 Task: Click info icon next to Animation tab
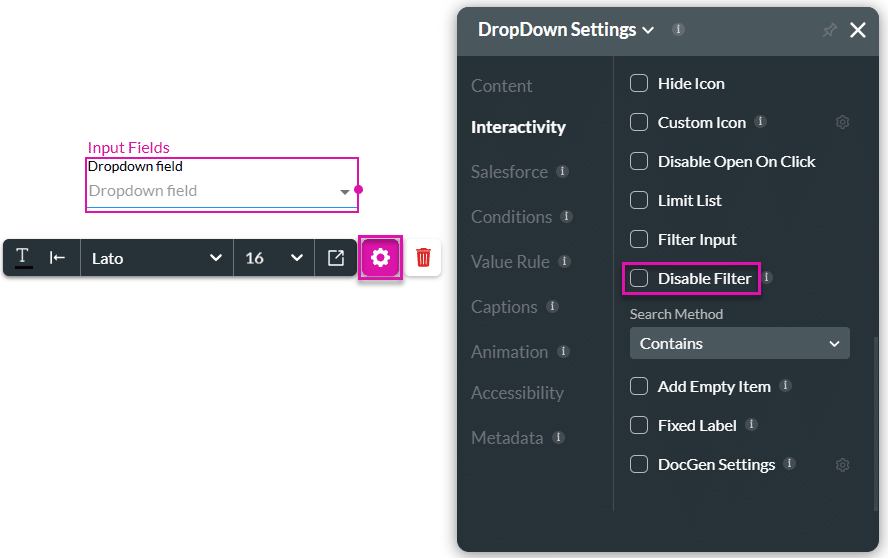563,351
